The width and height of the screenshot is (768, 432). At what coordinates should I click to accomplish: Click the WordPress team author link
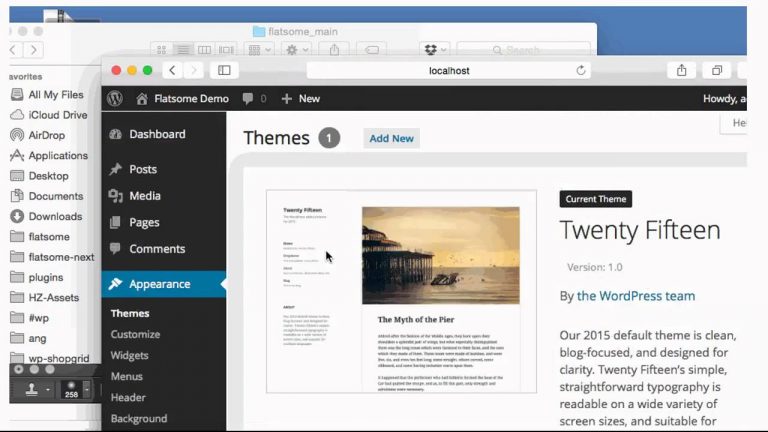coord(636,296)
